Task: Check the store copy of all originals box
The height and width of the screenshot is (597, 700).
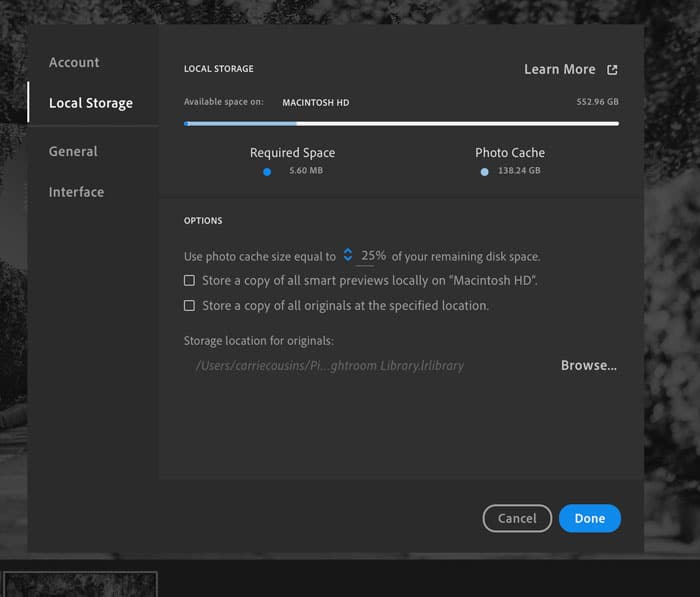Action: point(190,306)
